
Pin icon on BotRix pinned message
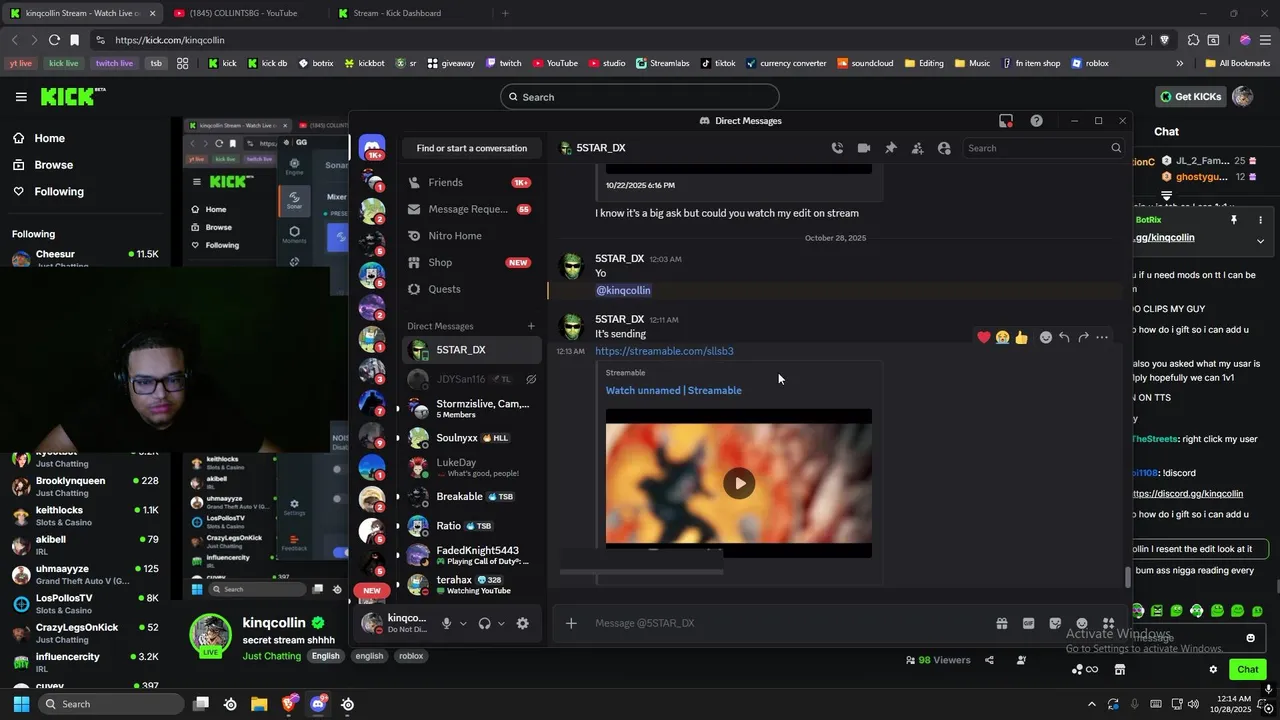(x=1234, y=220)
